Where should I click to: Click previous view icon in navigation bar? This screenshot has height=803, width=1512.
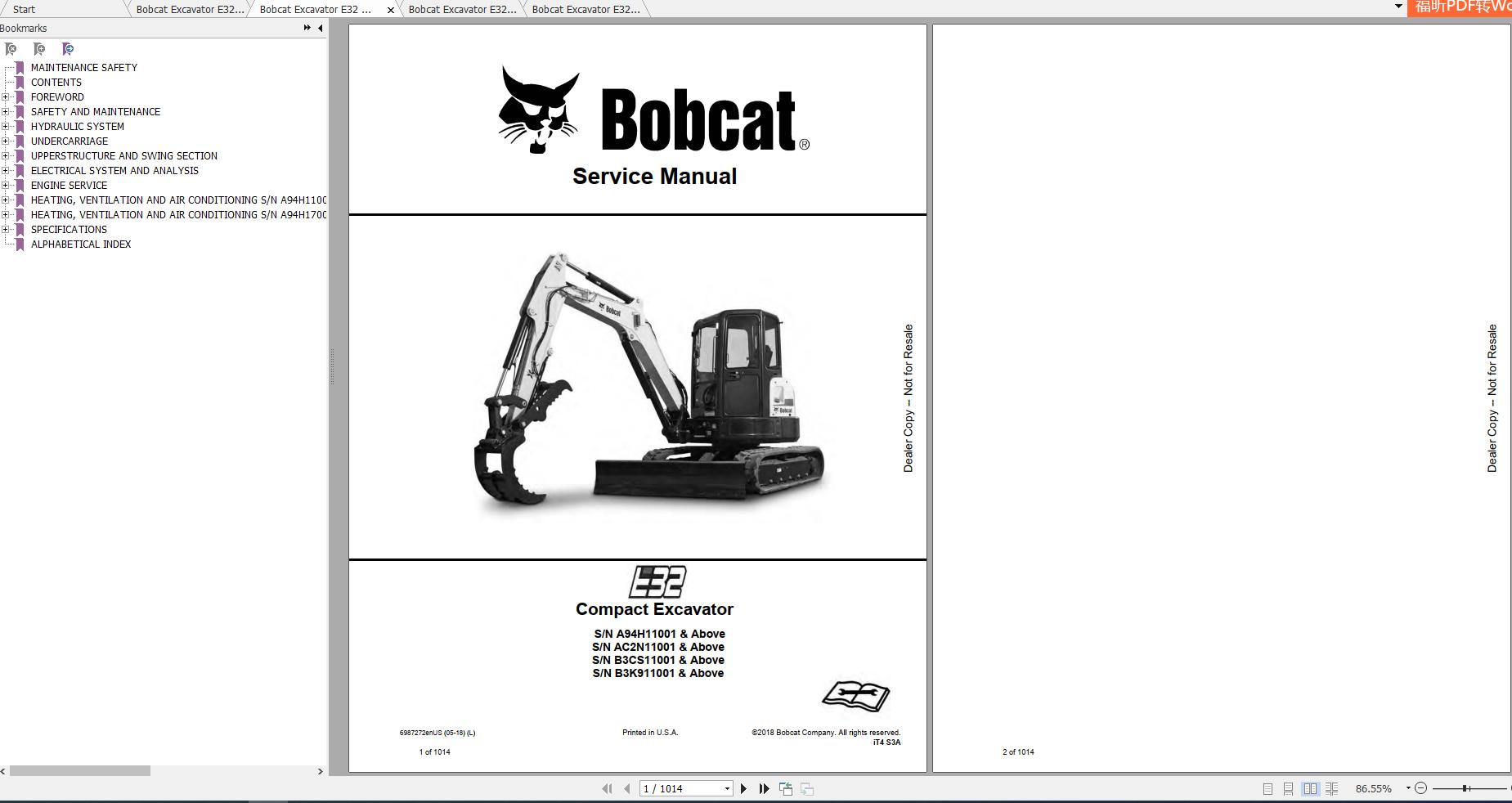coord(786,788)
